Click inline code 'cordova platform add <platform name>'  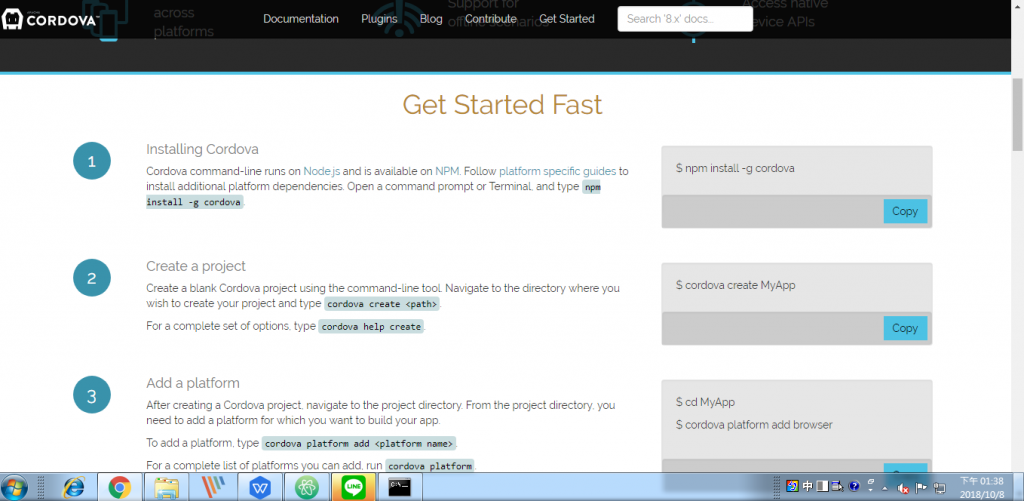coord(359,443)
